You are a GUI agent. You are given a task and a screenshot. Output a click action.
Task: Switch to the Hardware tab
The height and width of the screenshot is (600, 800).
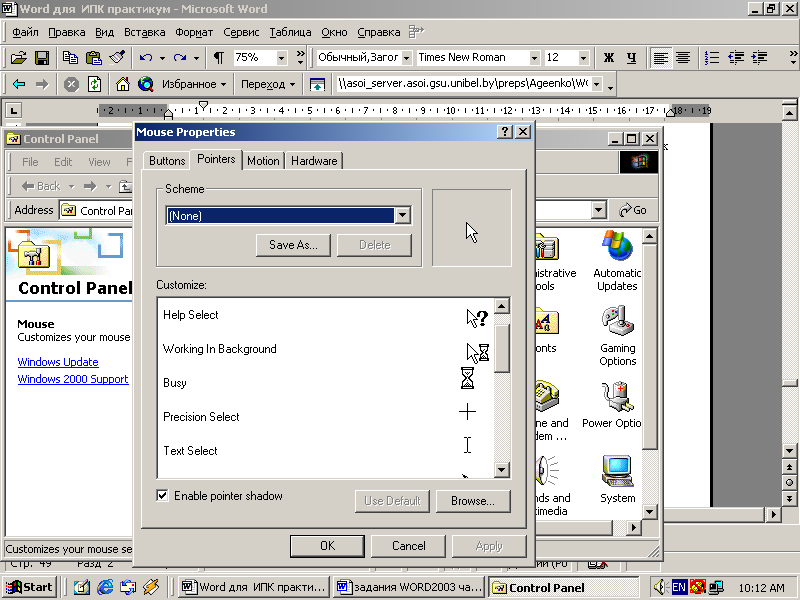coord(314,161)
